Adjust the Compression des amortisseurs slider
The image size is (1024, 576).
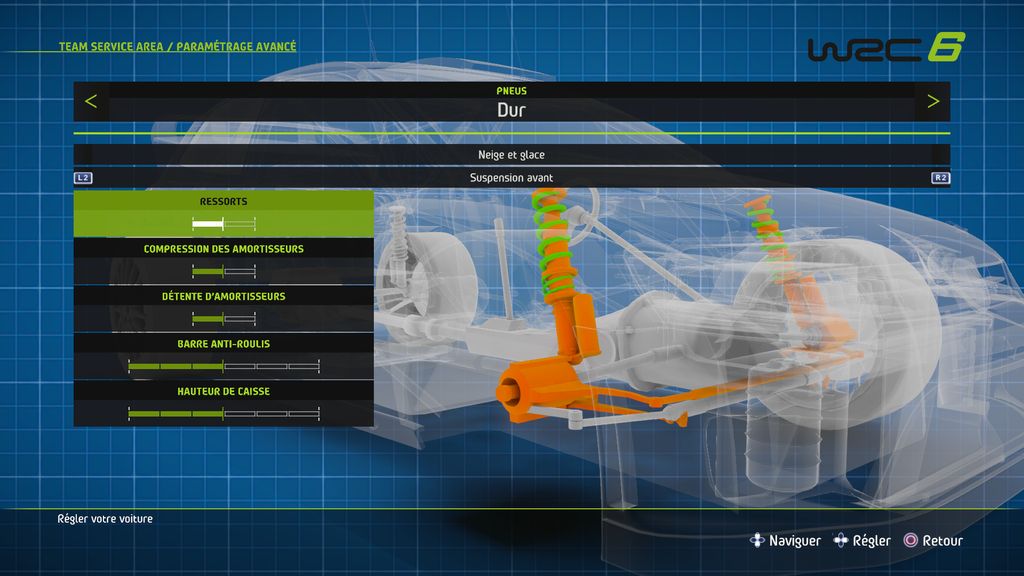[223, 271]
